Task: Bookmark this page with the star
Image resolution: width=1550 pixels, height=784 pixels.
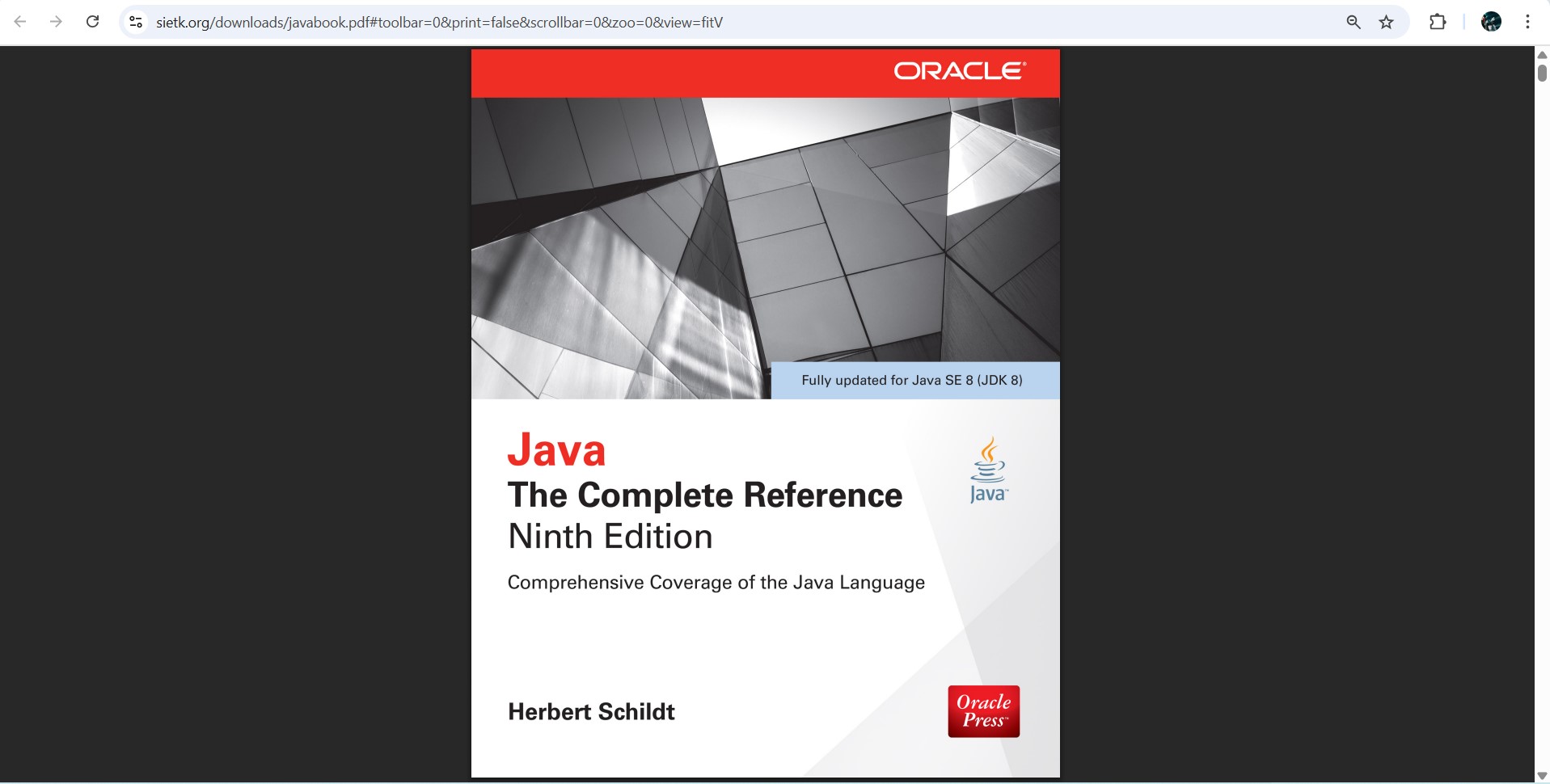Action: pos(1386,22)
